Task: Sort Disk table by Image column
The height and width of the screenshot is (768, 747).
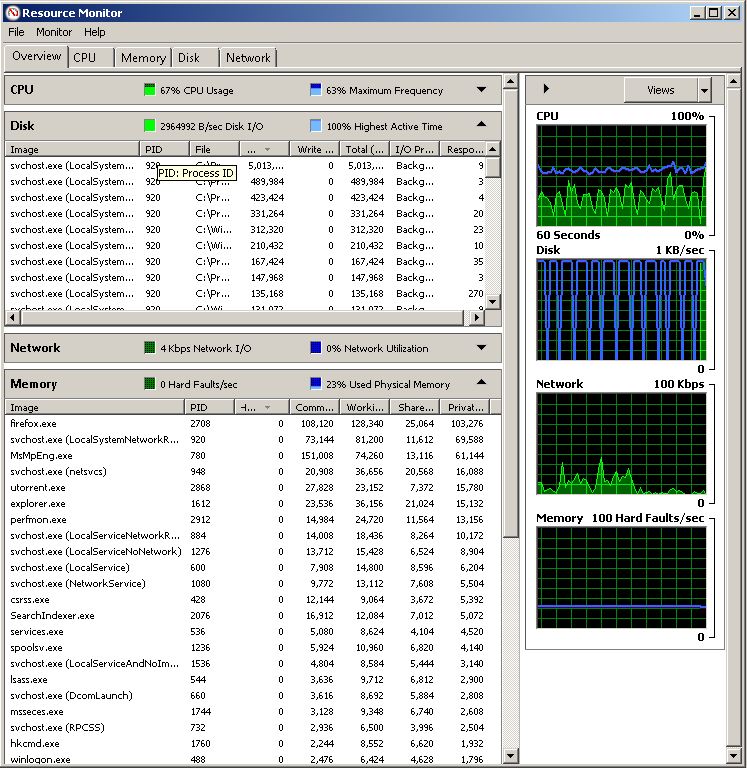Action: 72,149
